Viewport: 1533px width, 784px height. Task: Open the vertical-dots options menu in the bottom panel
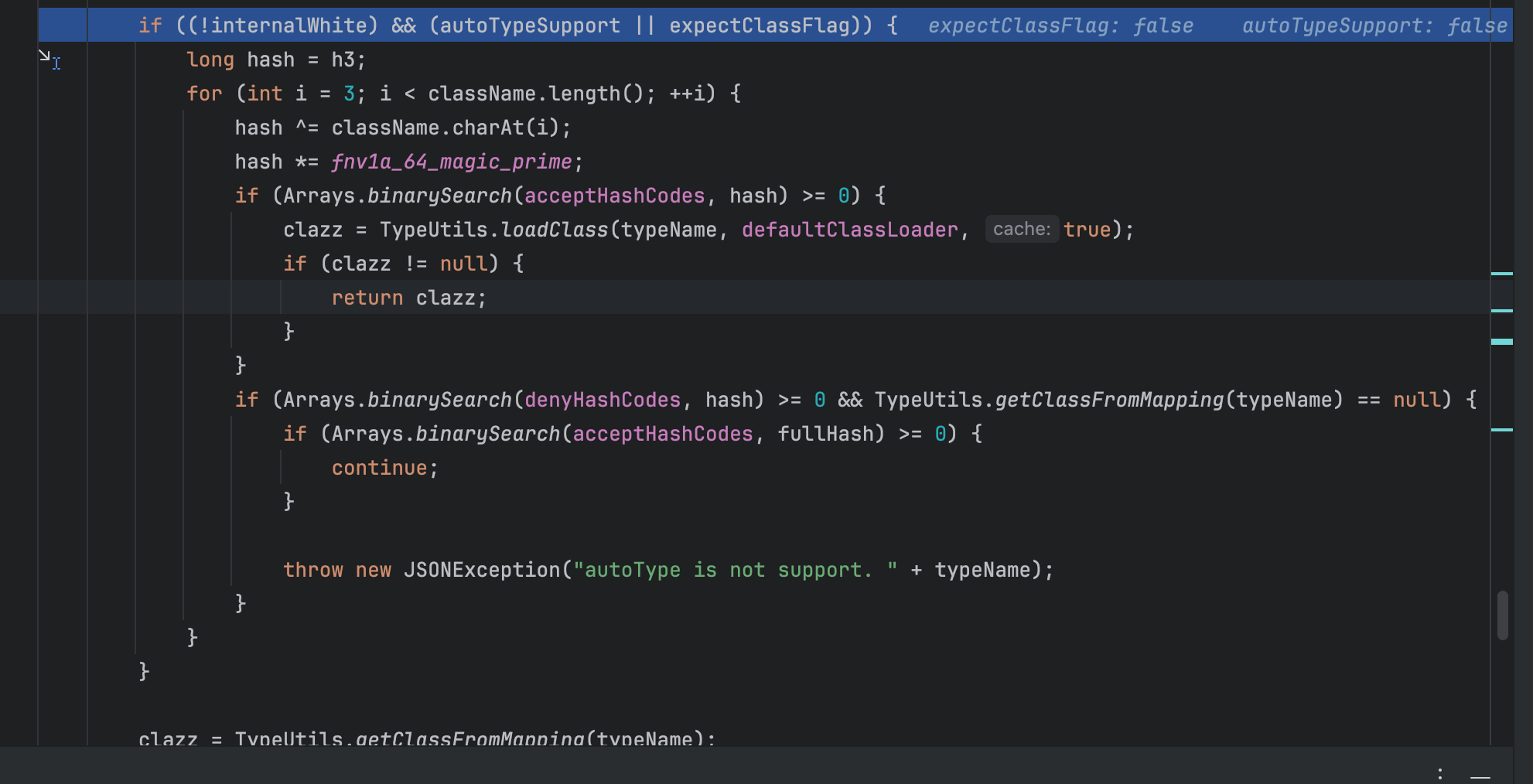pyautogui.click(x=1439, y=774)
